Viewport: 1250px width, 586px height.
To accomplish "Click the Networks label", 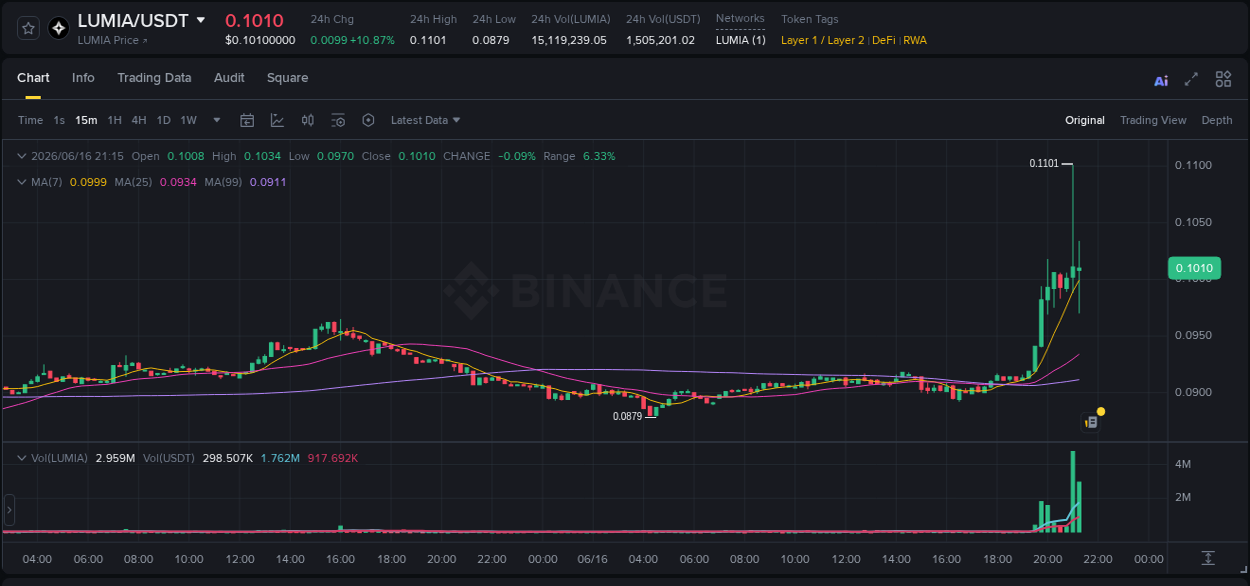I will click(740, 19).
